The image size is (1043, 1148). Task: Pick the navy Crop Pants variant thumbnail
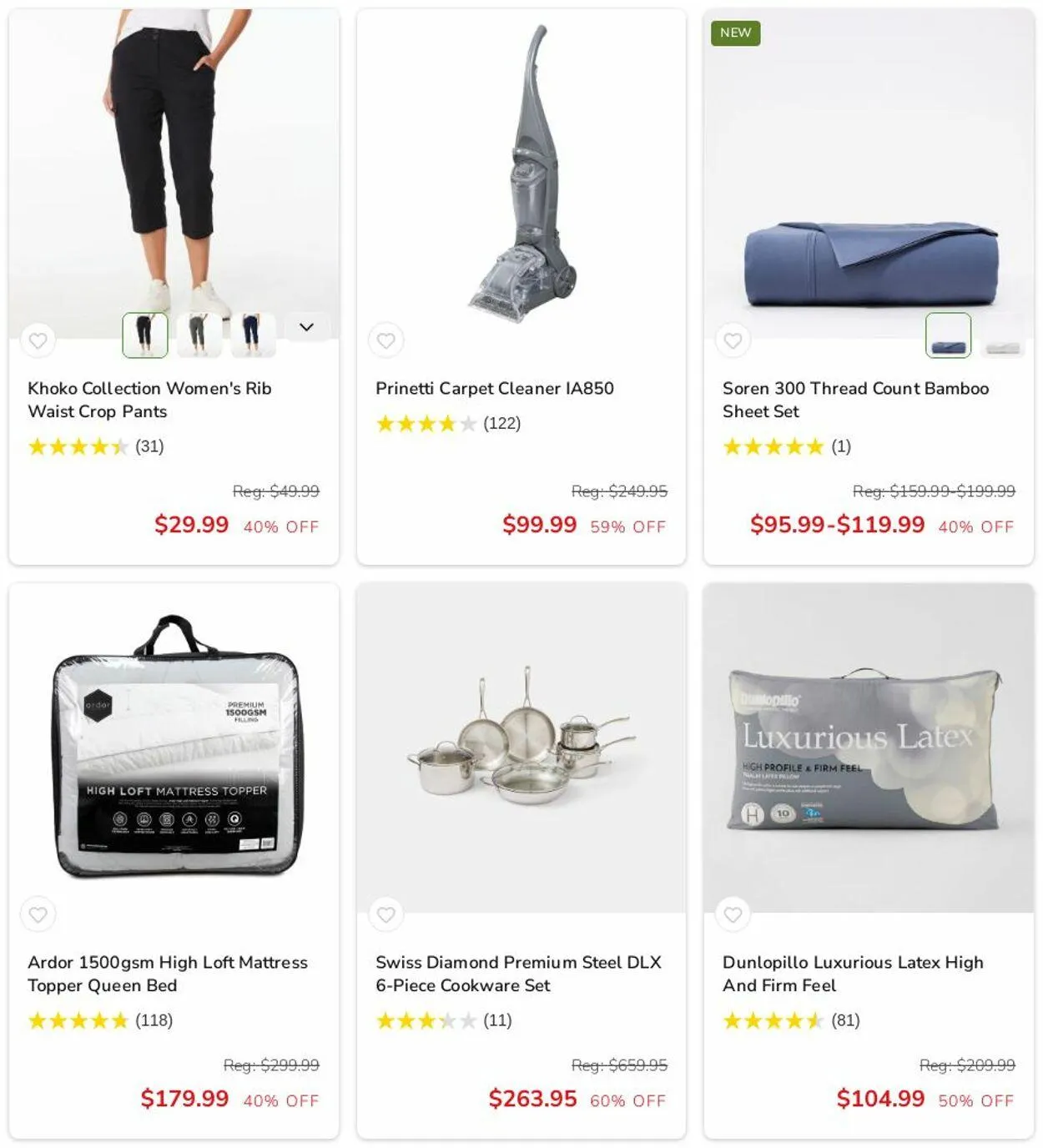253,335
